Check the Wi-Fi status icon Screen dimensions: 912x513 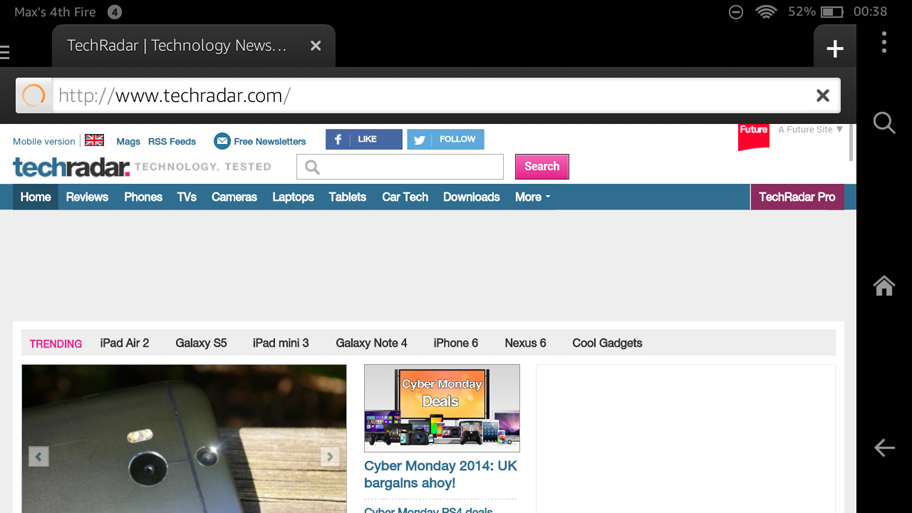(766, 12)
